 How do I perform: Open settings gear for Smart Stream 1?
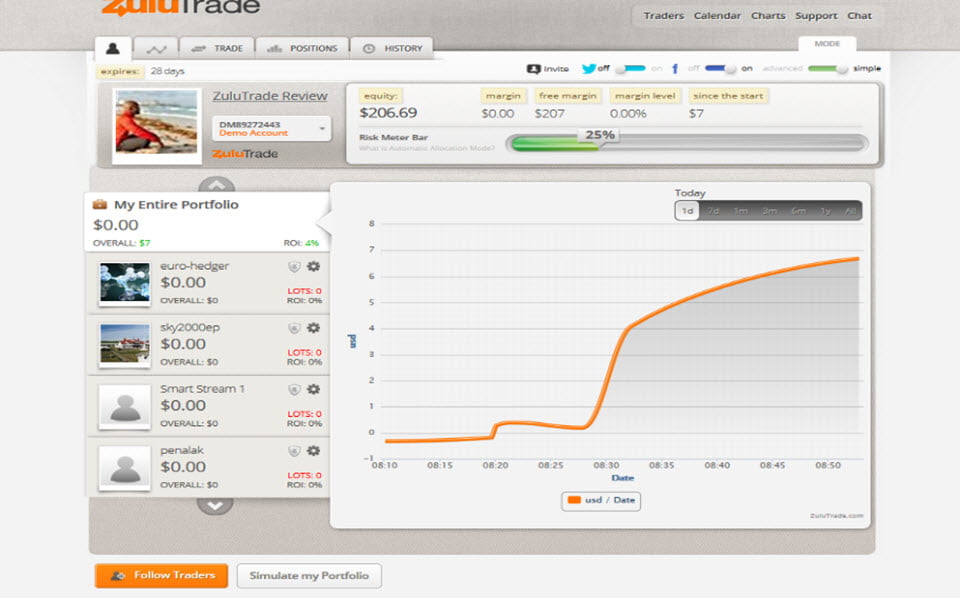(x=313, y=389)
